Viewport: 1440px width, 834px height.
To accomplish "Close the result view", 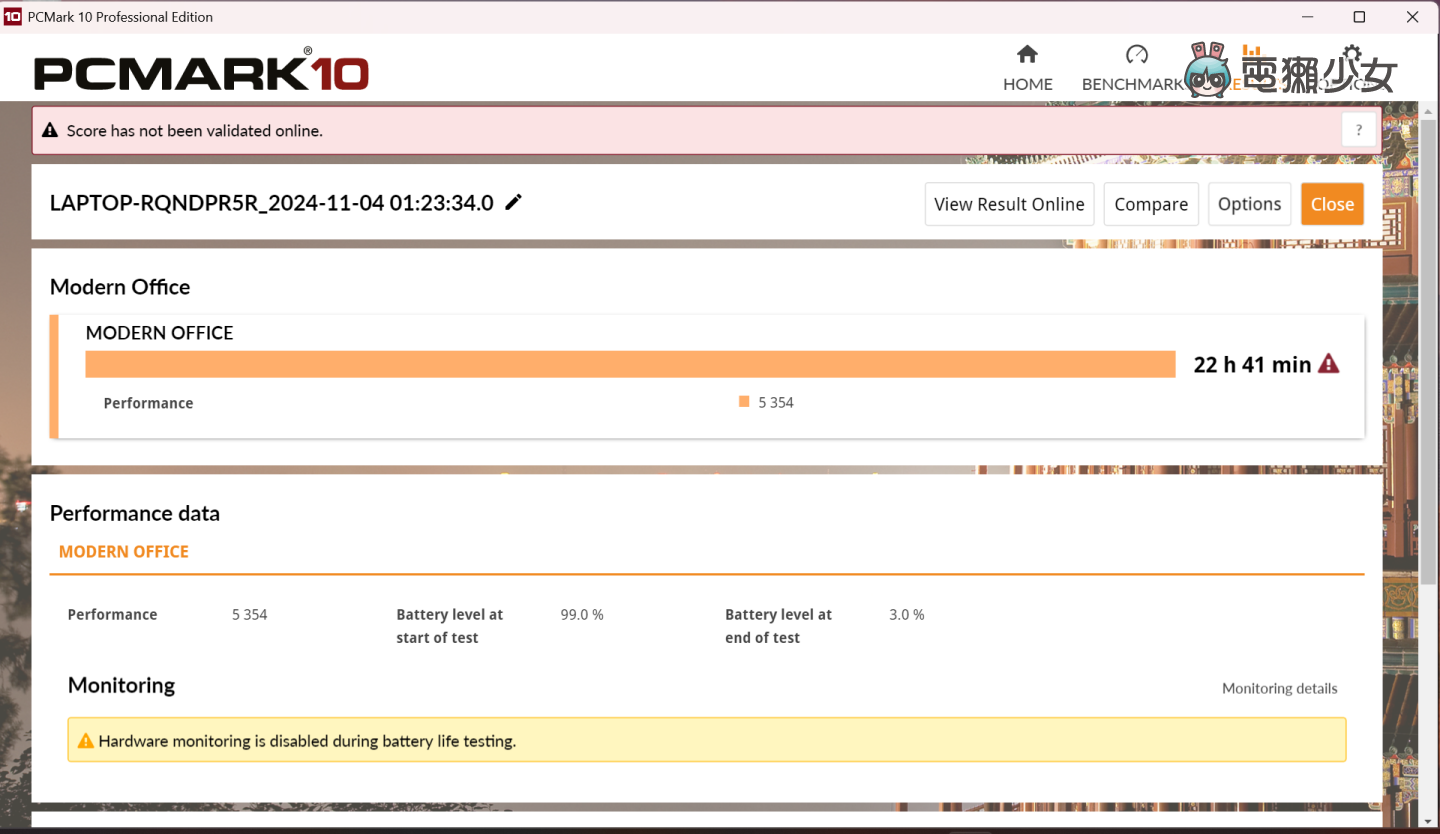I will coord(1332,204).
